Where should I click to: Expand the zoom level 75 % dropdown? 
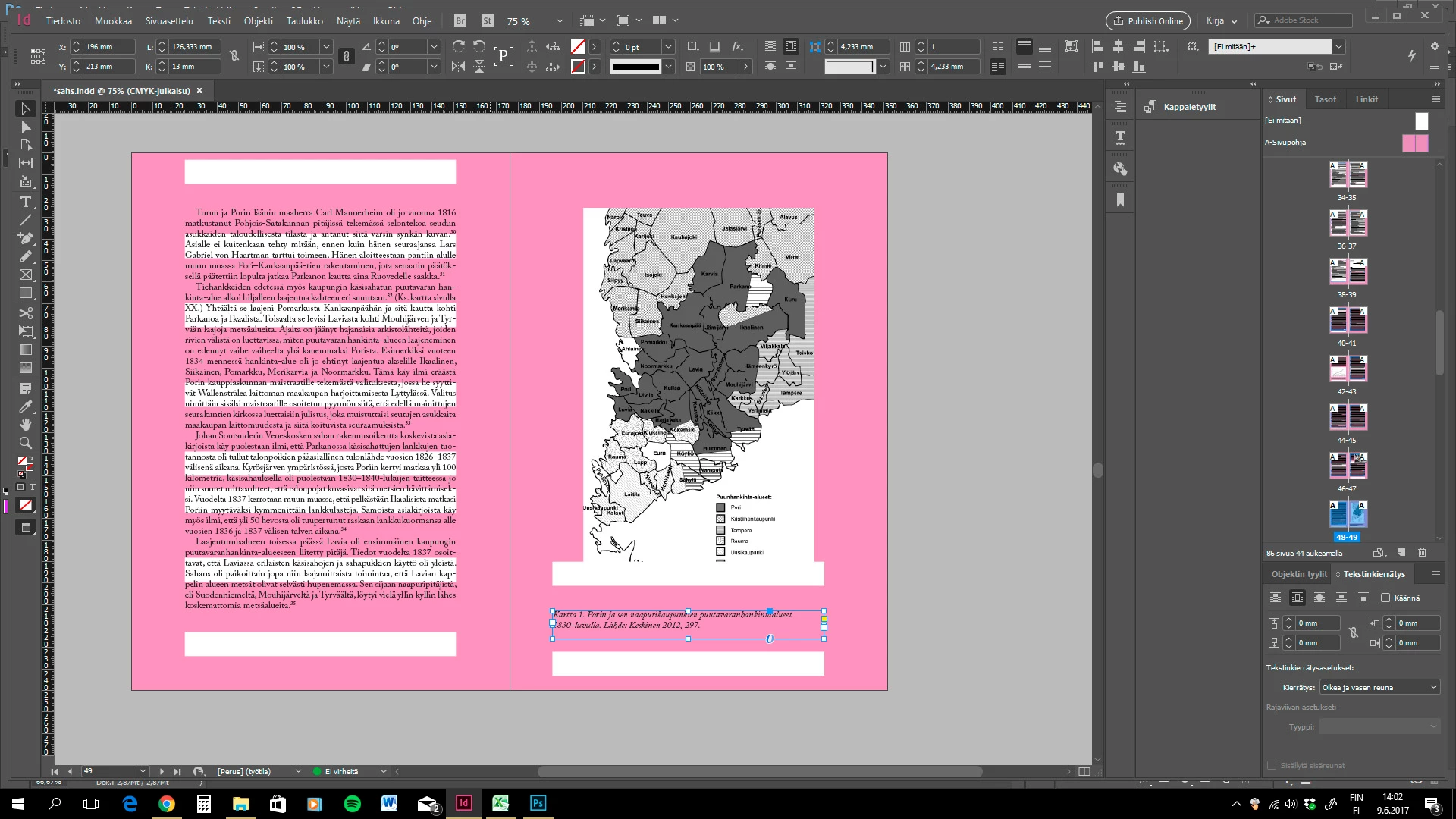pos(560,21)
